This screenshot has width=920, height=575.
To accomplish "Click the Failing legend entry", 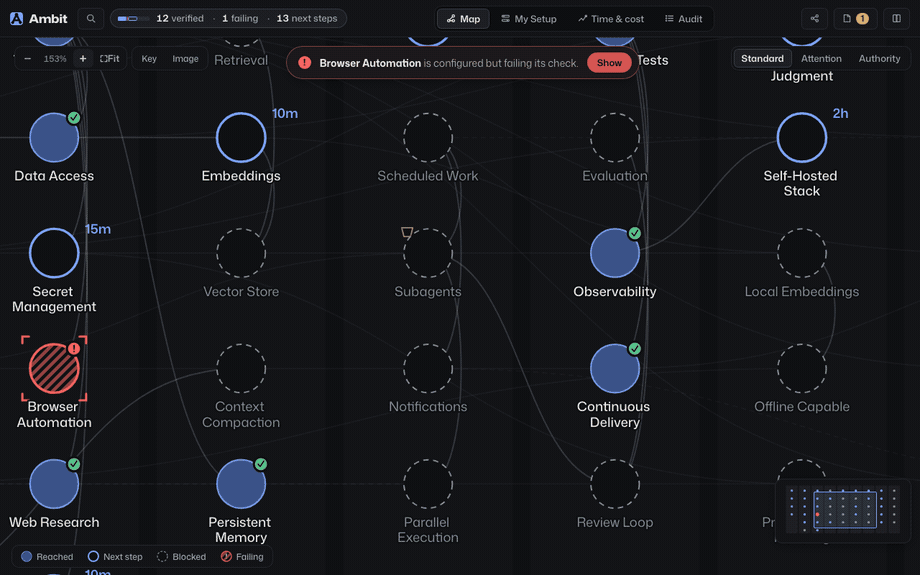I will click(x=242, y=557).
